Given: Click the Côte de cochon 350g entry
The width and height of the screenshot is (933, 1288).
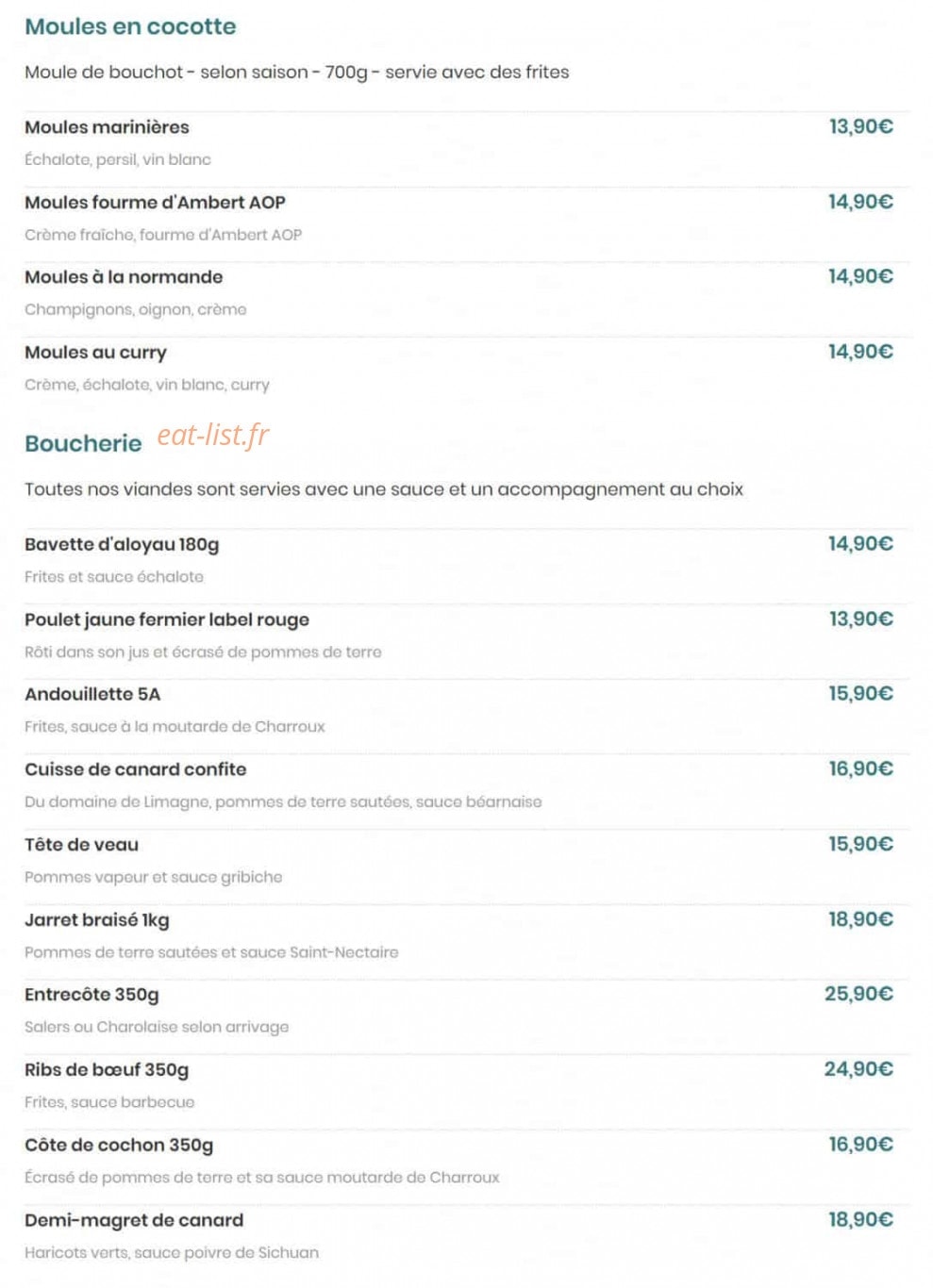Looking at the screenshot, I should (x=119, y=1146).
